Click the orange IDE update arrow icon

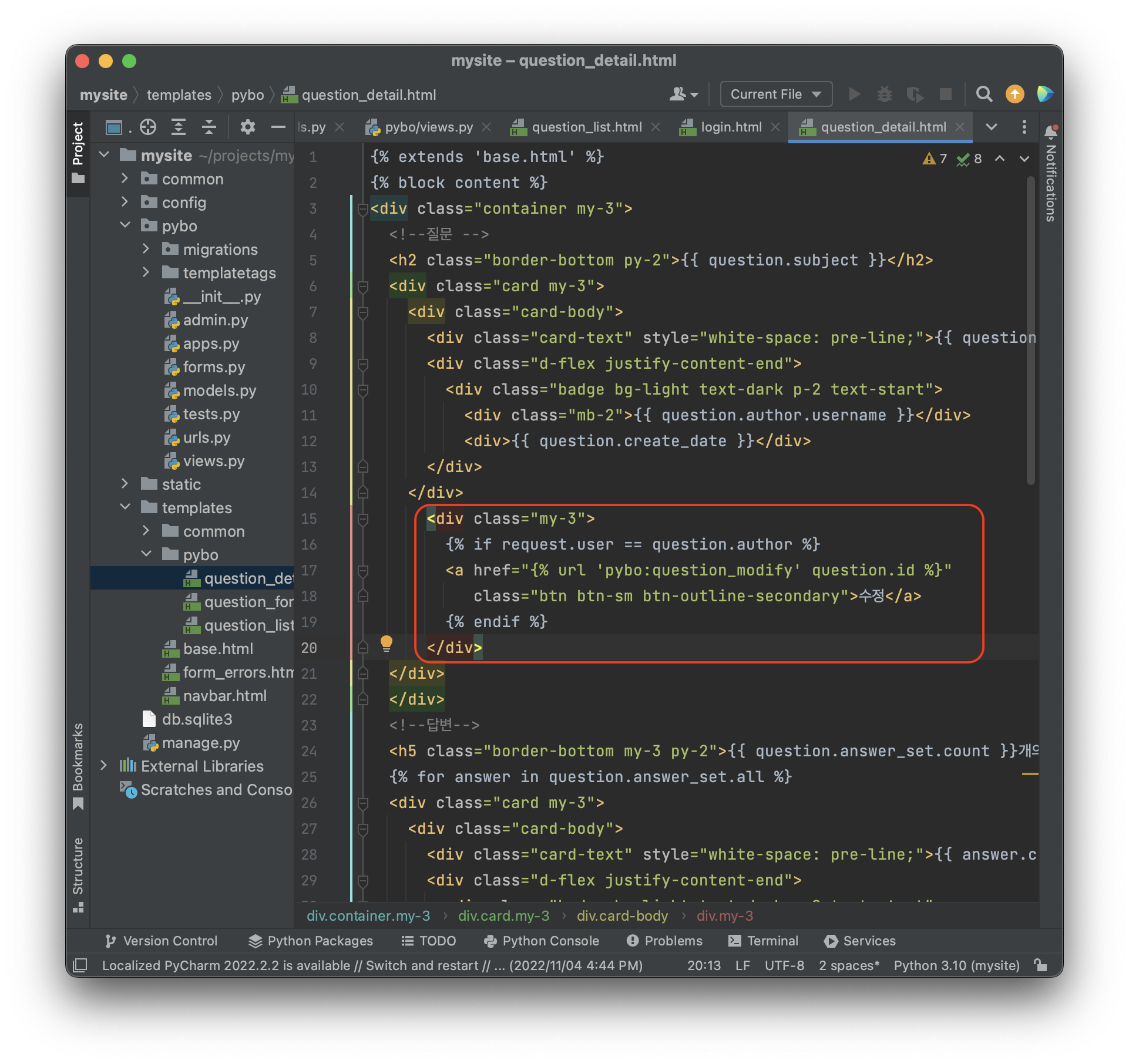[x=1014, y=95]
